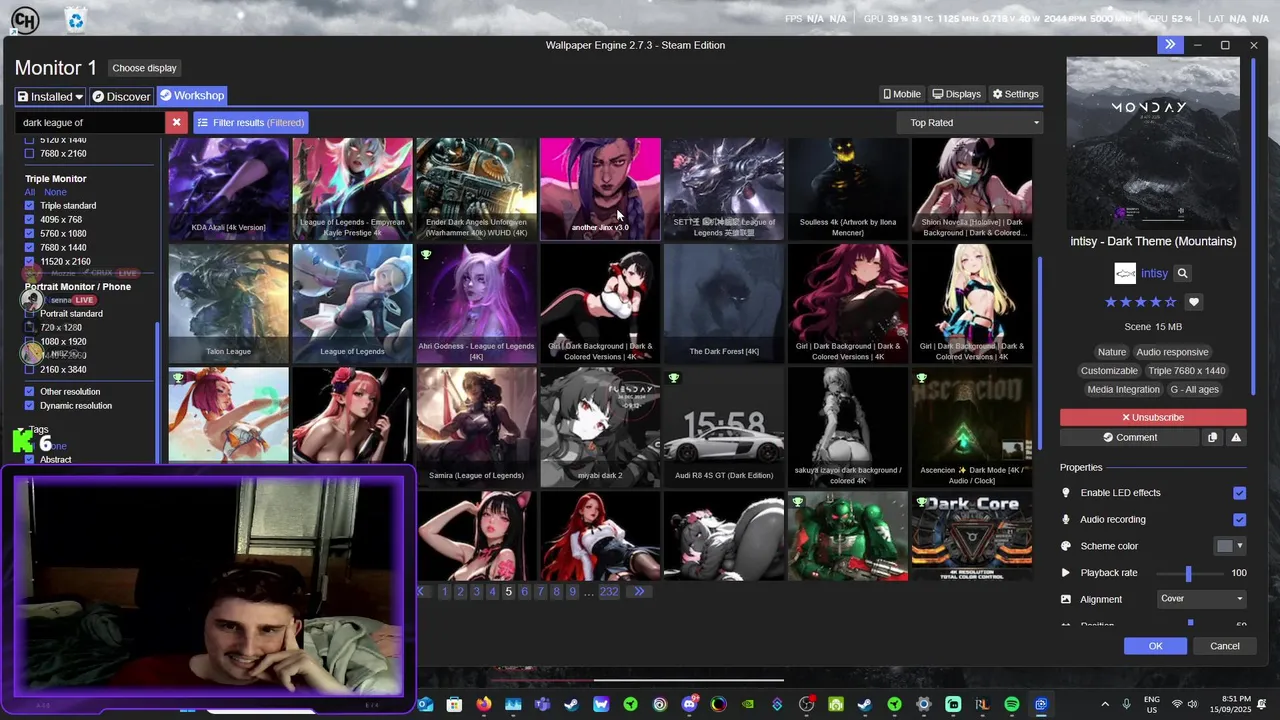Show hidden tray icons chevron
Viewport: 1280px width, 720px height.
coord(1105,704)
